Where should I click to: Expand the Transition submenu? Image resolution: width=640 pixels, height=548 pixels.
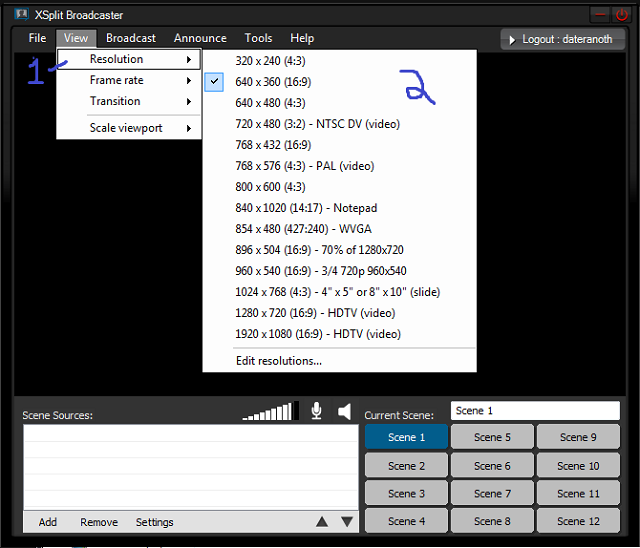129,101
